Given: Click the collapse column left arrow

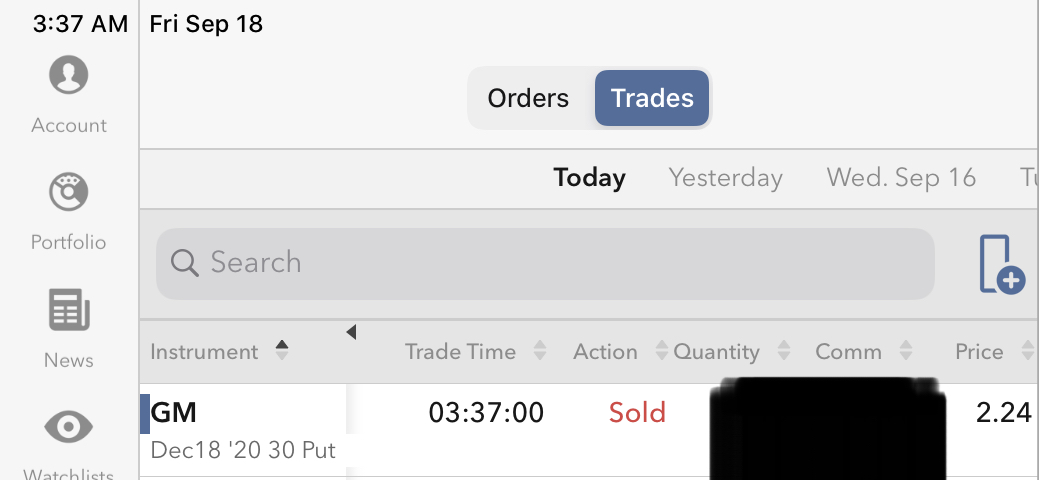Looking at the screenshot, I should pos(351,332).
